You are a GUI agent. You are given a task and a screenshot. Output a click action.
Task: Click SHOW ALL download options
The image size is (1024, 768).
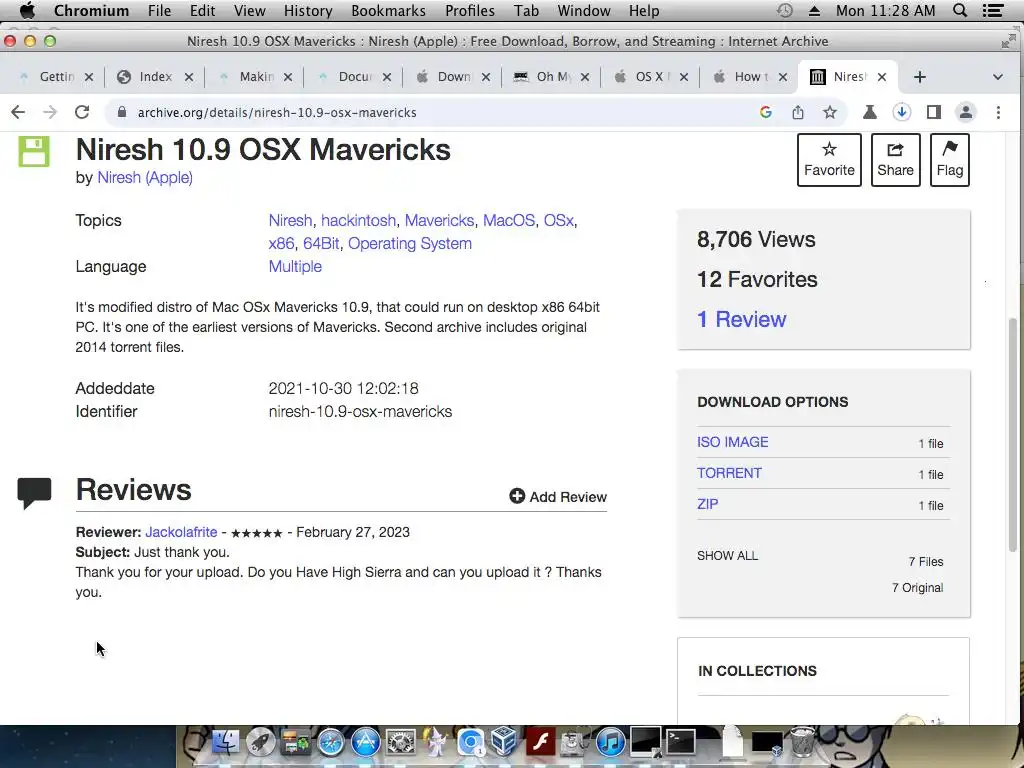click(x=728, y=556)
